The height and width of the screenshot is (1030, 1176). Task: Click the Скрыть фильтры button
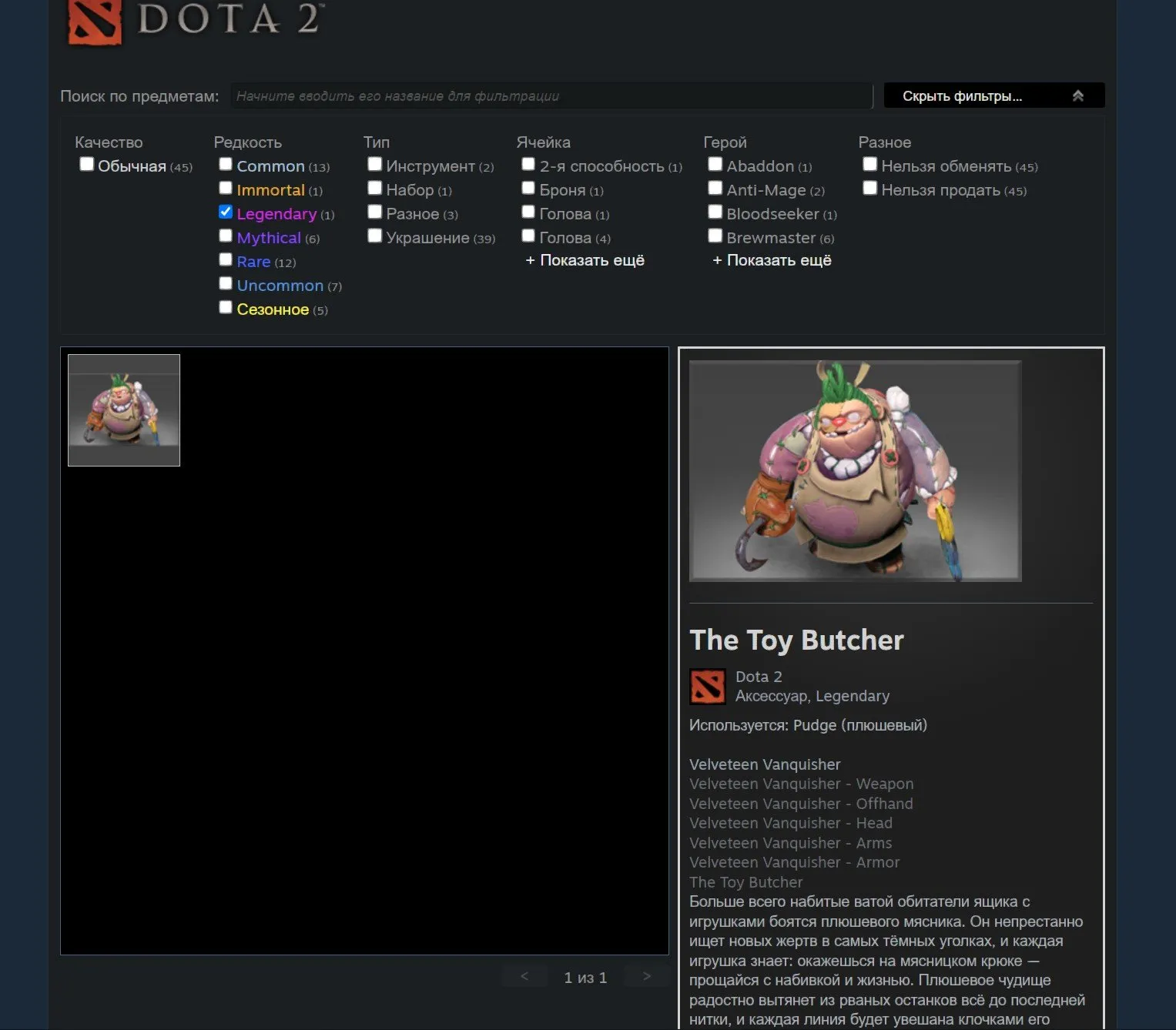pyautogui.click(x=993, y=95)
